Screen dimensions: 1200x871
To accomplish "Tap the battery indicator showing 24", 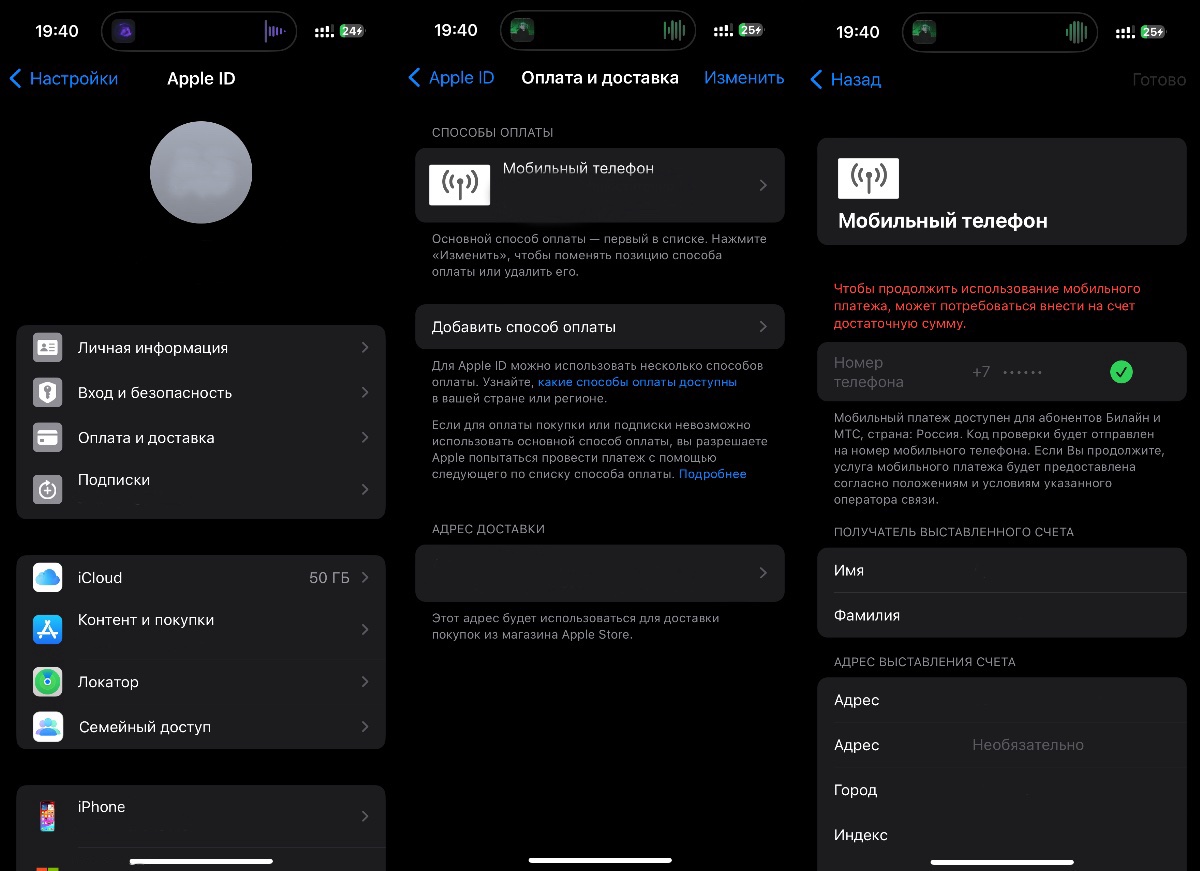I will coord(352,31).
